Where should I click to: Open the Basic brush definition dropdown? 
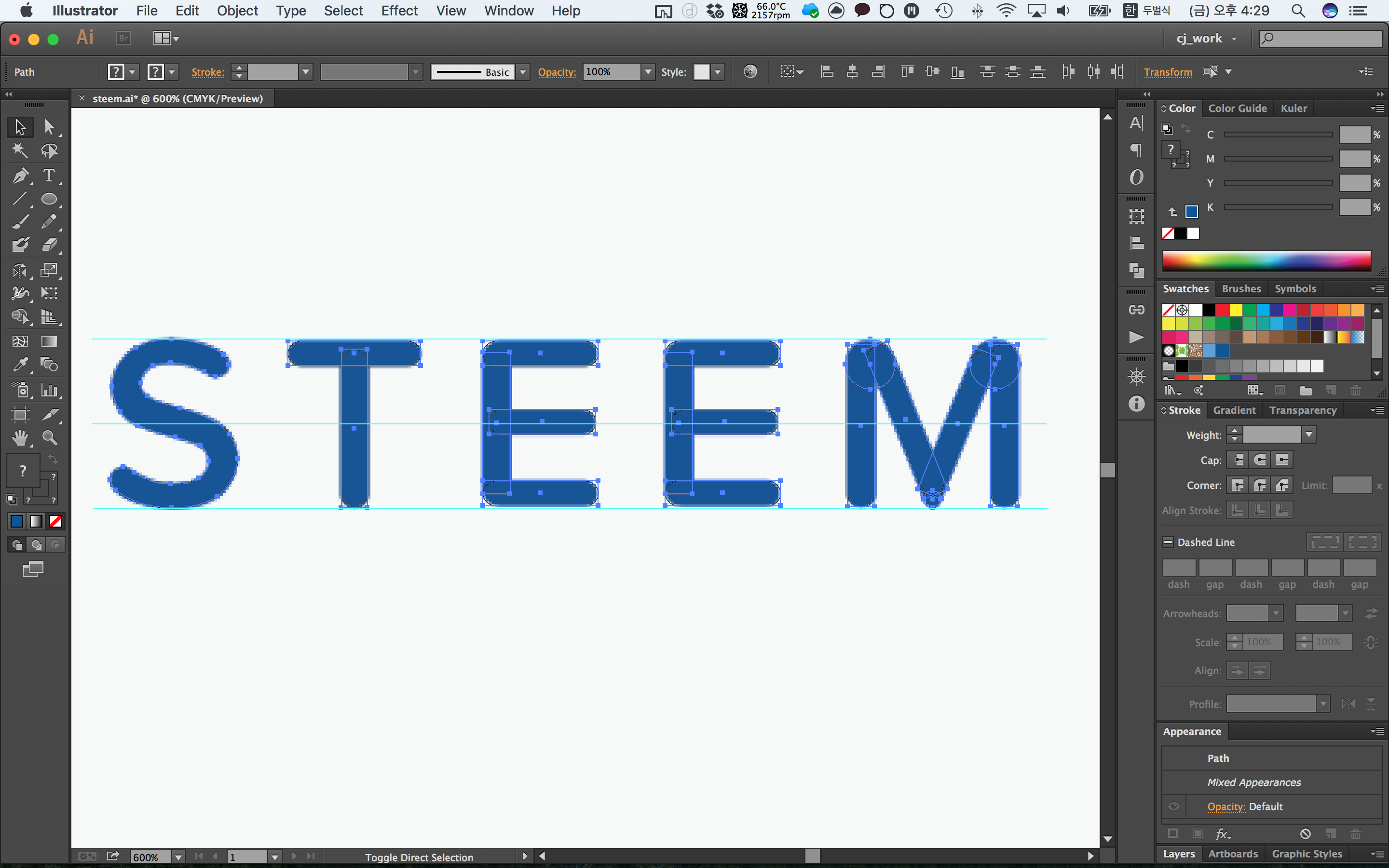522,72
